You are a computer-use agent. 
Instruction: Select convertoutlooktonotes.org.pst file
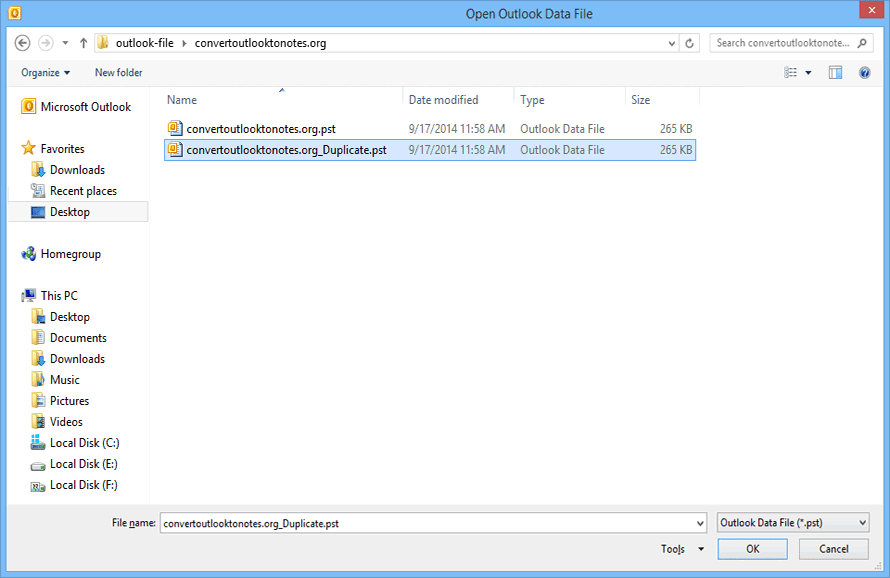430,129
